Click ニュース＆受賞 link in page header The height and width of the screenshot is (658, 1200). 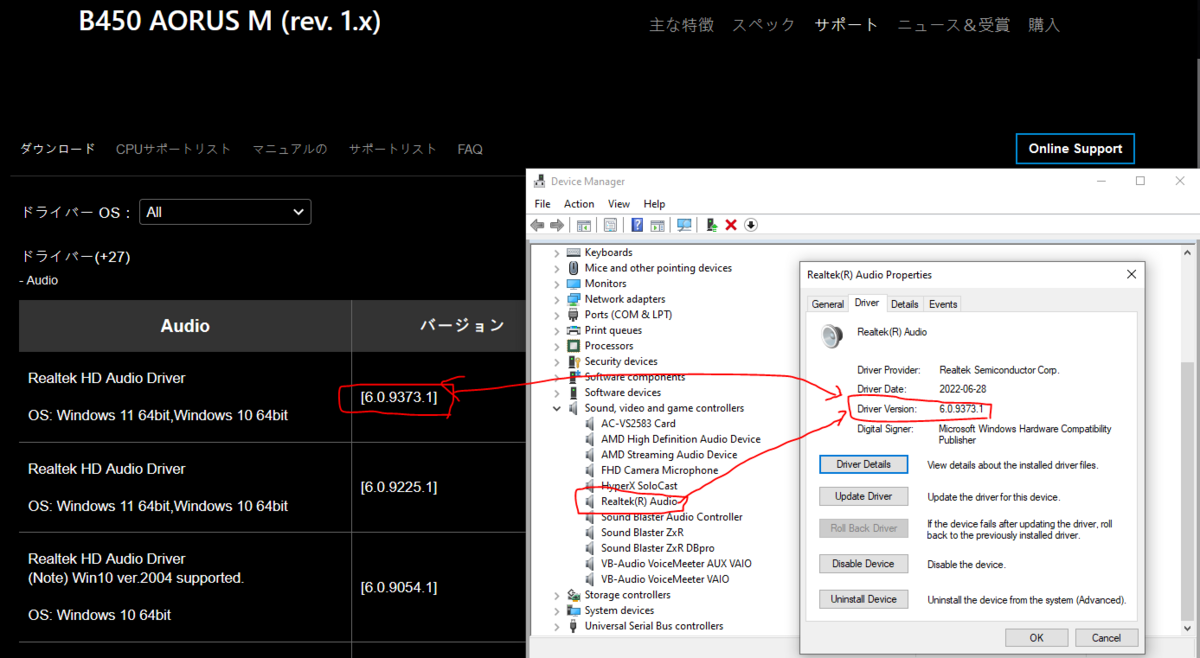pyautogui.click(x=953, y=25)
